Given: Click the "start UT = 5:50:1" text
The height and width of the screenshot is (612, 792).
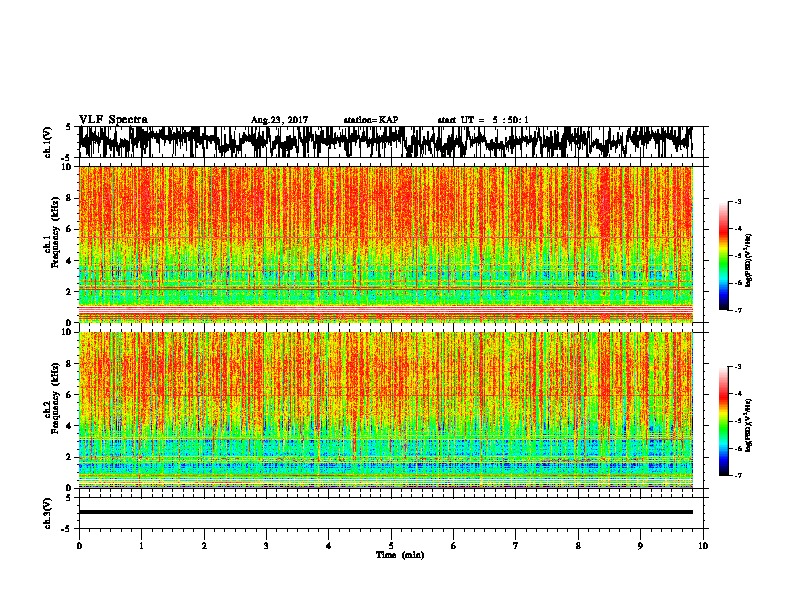Looking at the screenshot, I should [483, 120].
